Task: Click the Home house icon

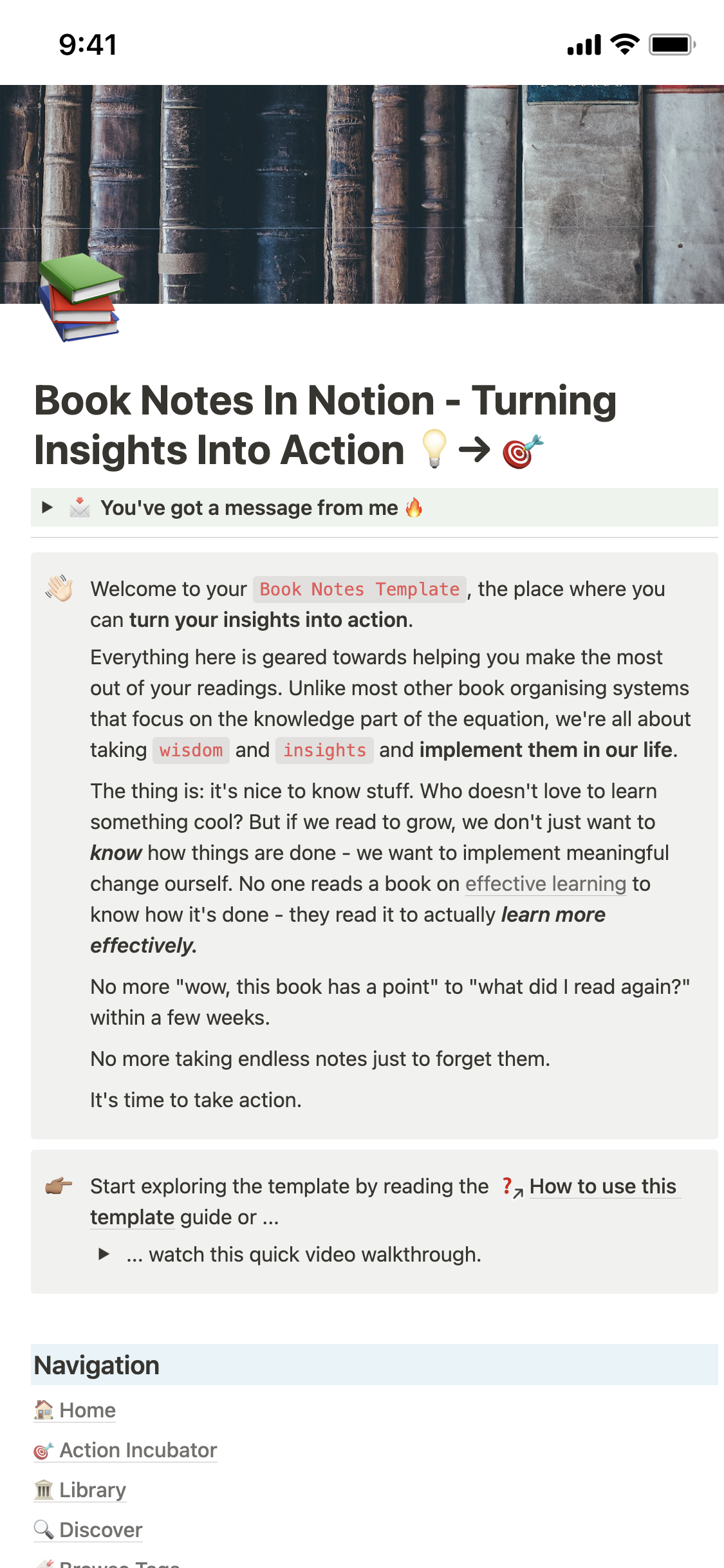Action: pos(44,1410)
